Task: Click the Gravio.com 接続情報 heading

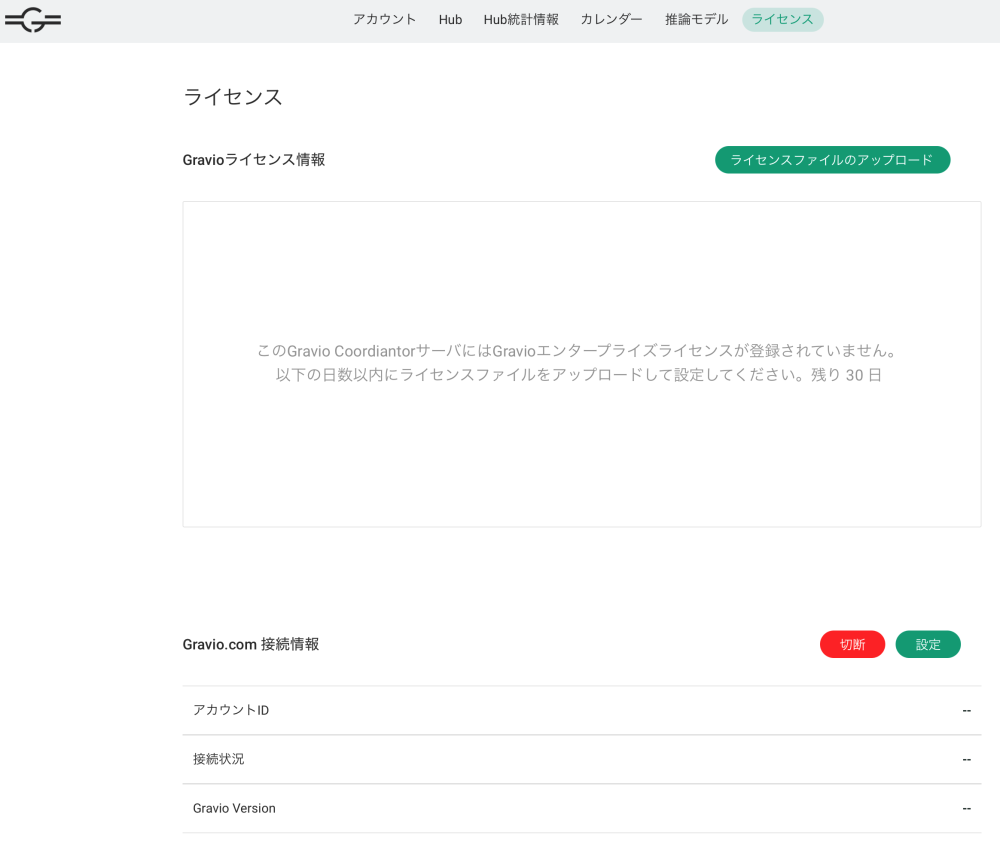Action: click(251, 644)
